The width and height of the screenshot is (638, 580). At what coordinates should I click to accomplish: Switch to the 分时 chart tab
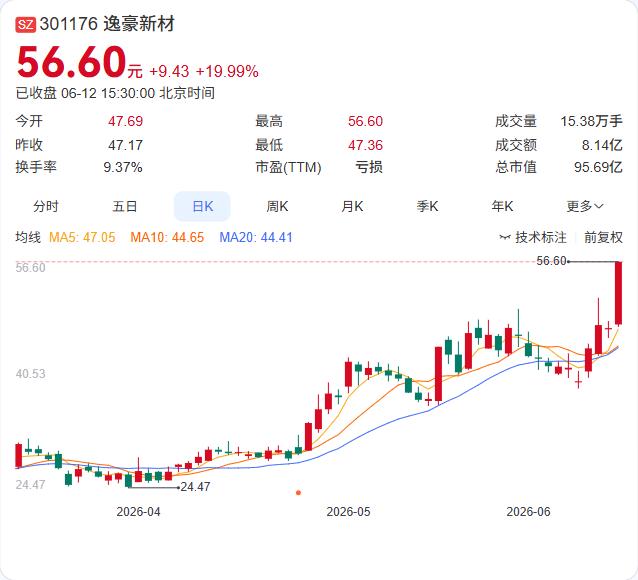coord(46,206)
